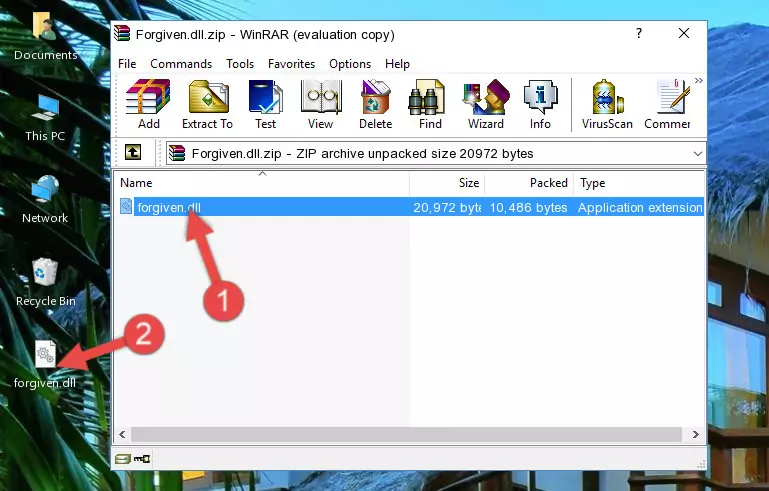Screen dimensions: 769x491
Task: Sort by the Type column header
Action: 639,183
